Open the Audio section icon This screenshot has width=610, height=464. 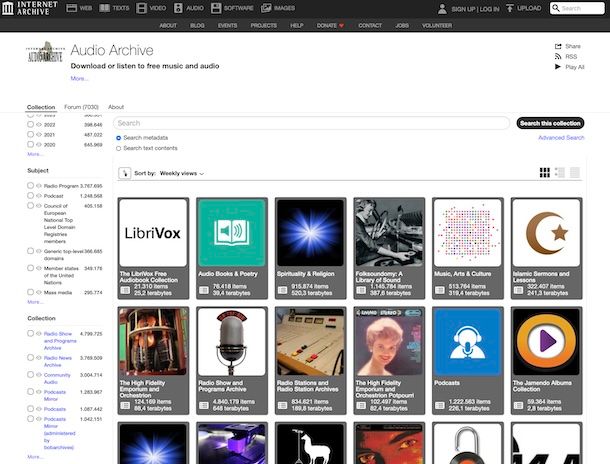point(178,8)
